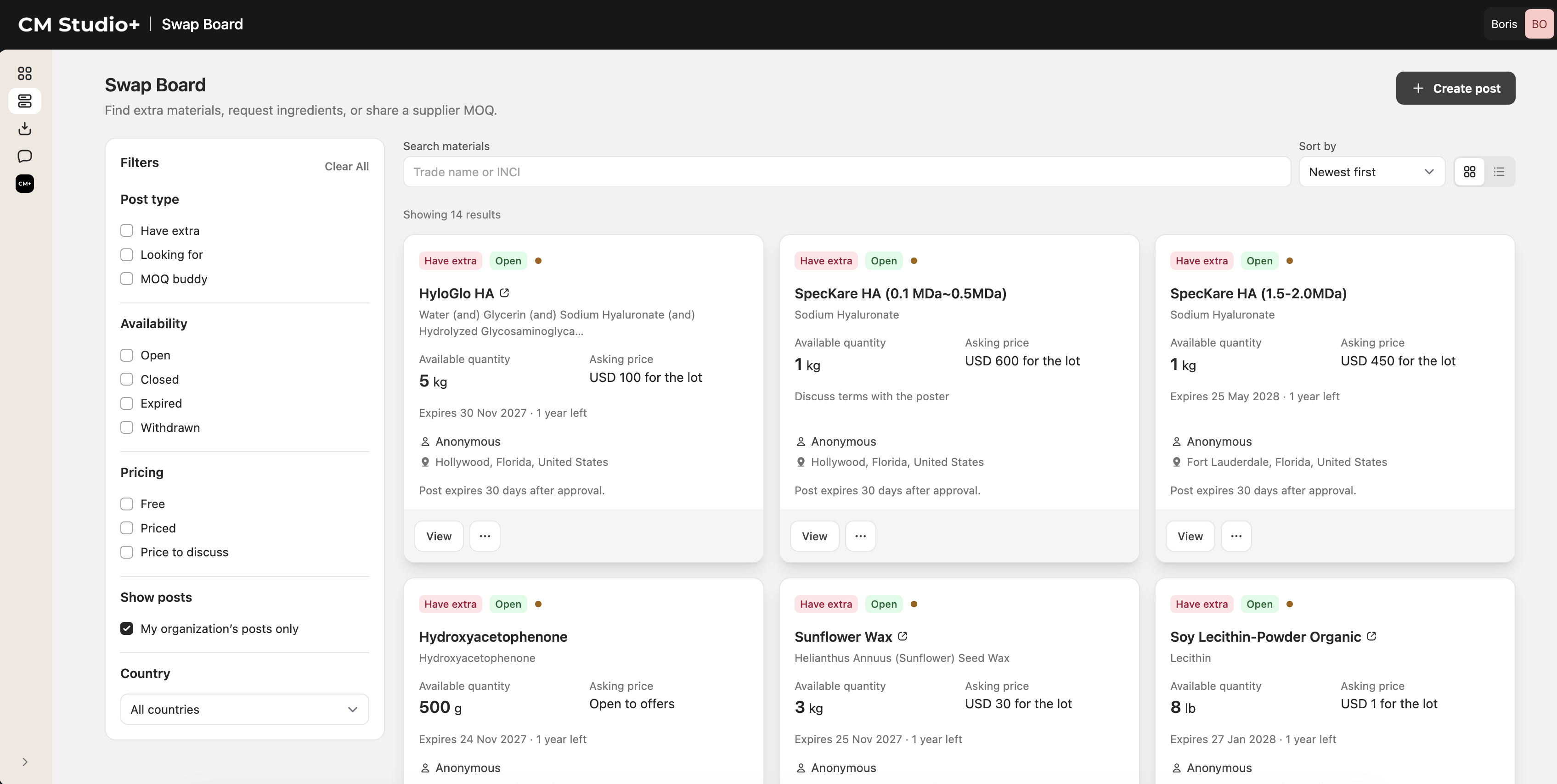Click the HyloGlo HA card title
This screenshot has height=784, width=1557.
click(457, 294)
